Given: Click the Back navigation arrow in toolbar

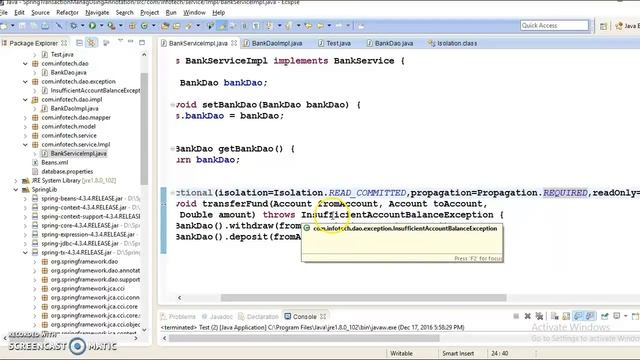Looking at the screenshot, I should point(320,26).
